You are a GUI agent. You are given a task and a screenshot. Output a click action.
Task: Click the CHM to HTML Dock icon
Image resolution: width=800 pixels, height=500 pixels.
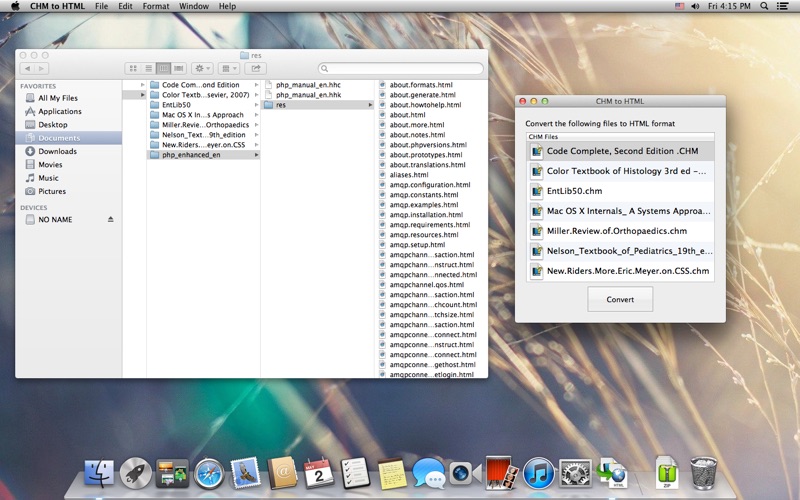(x=612, y=473)
